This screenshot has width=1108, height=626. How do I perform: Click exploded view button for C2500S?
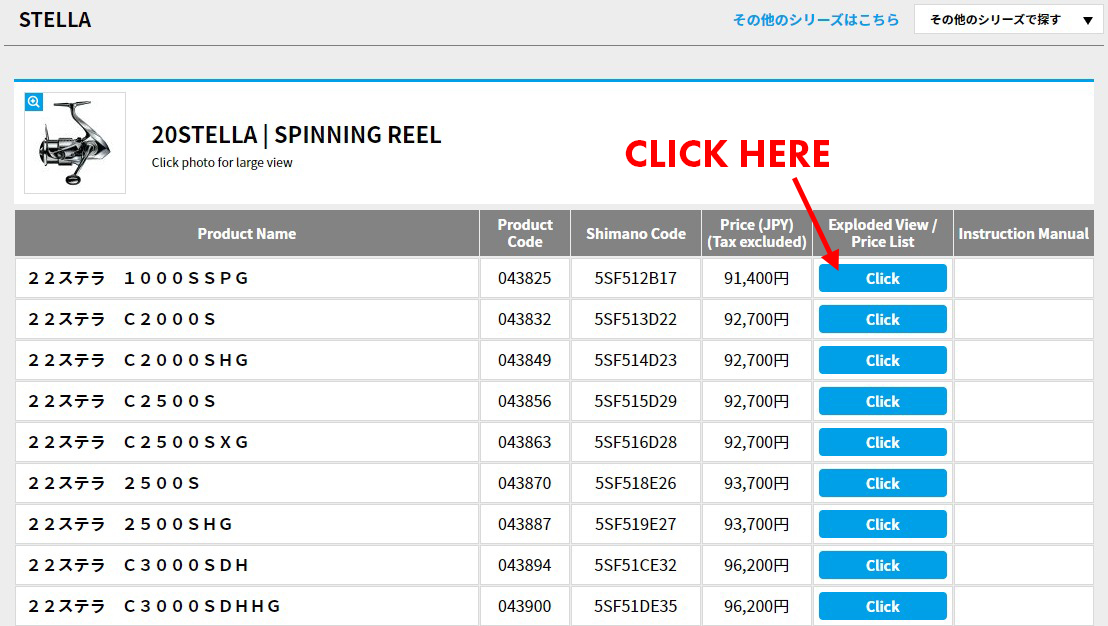[x=883, y=401]
